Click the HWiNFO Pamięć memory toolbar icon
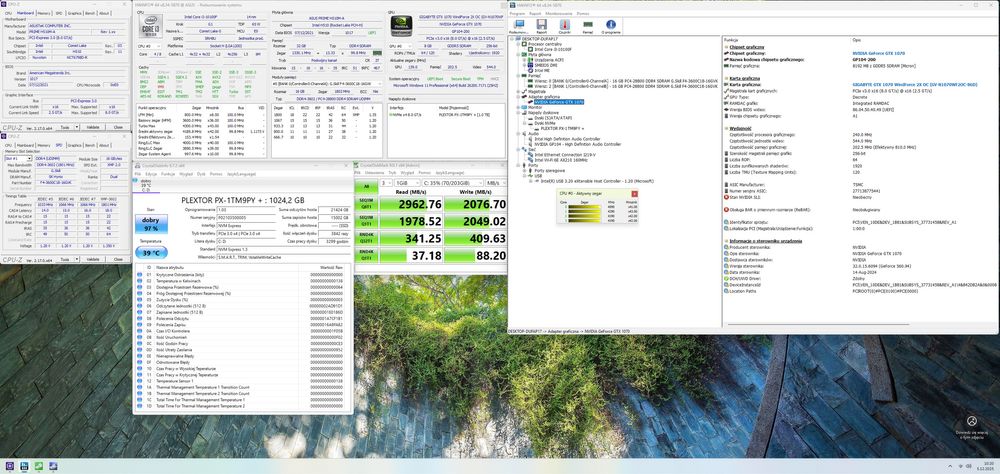 [587, 25]
